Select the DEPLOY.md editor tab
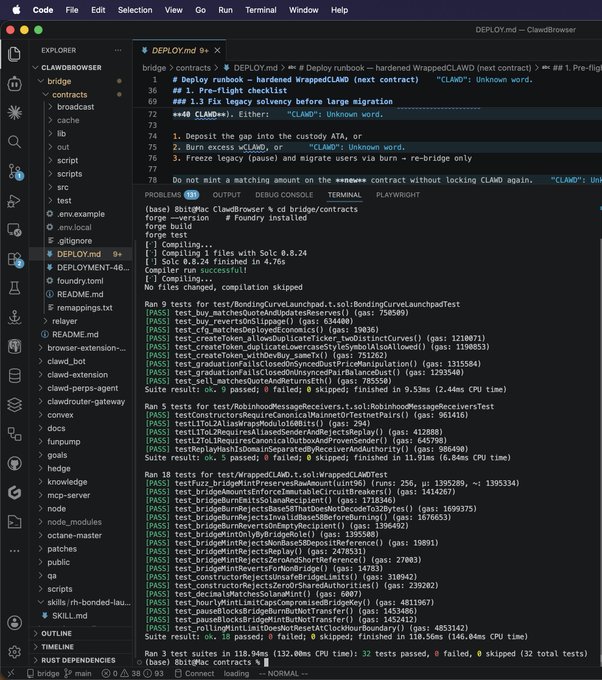The height and width of the screenshot is (680, 602). (180, 51)
